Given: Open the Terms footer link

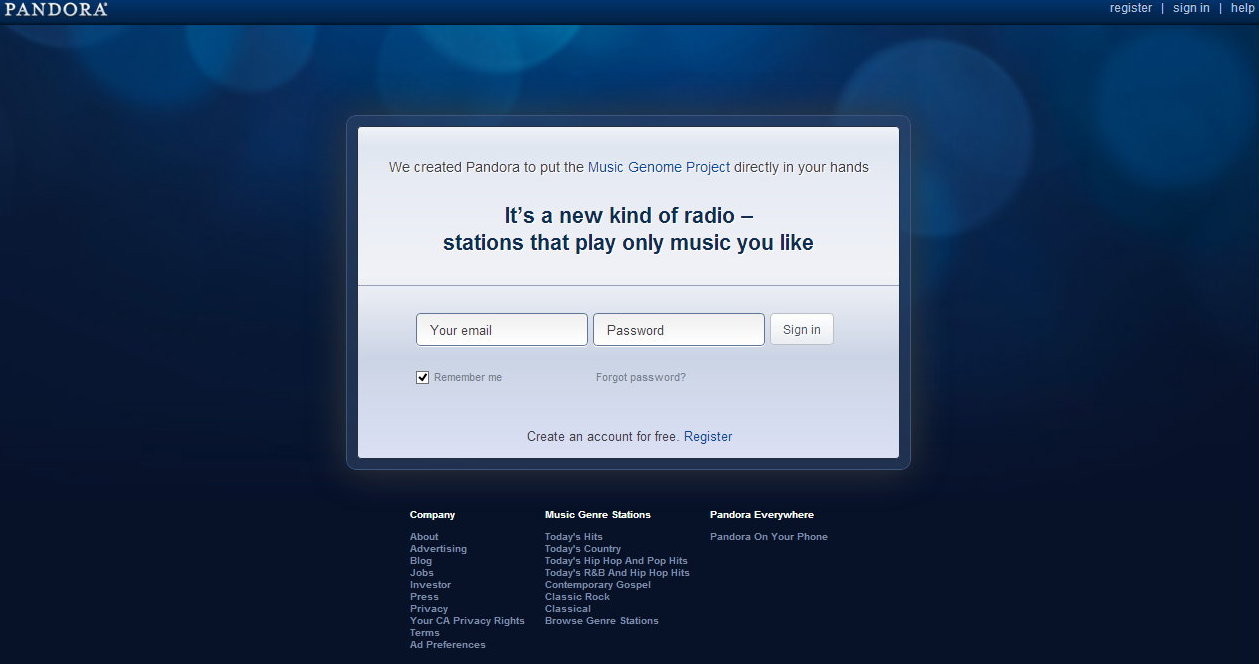Looking at the screenshot, I should (425, 633).
